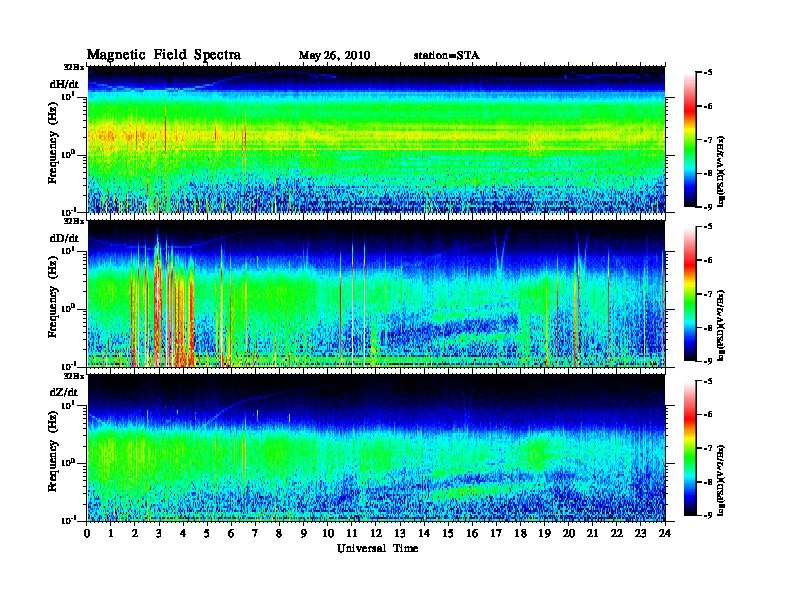
Task: Click the dH/dt spectrogram panel
Action: 376,139
